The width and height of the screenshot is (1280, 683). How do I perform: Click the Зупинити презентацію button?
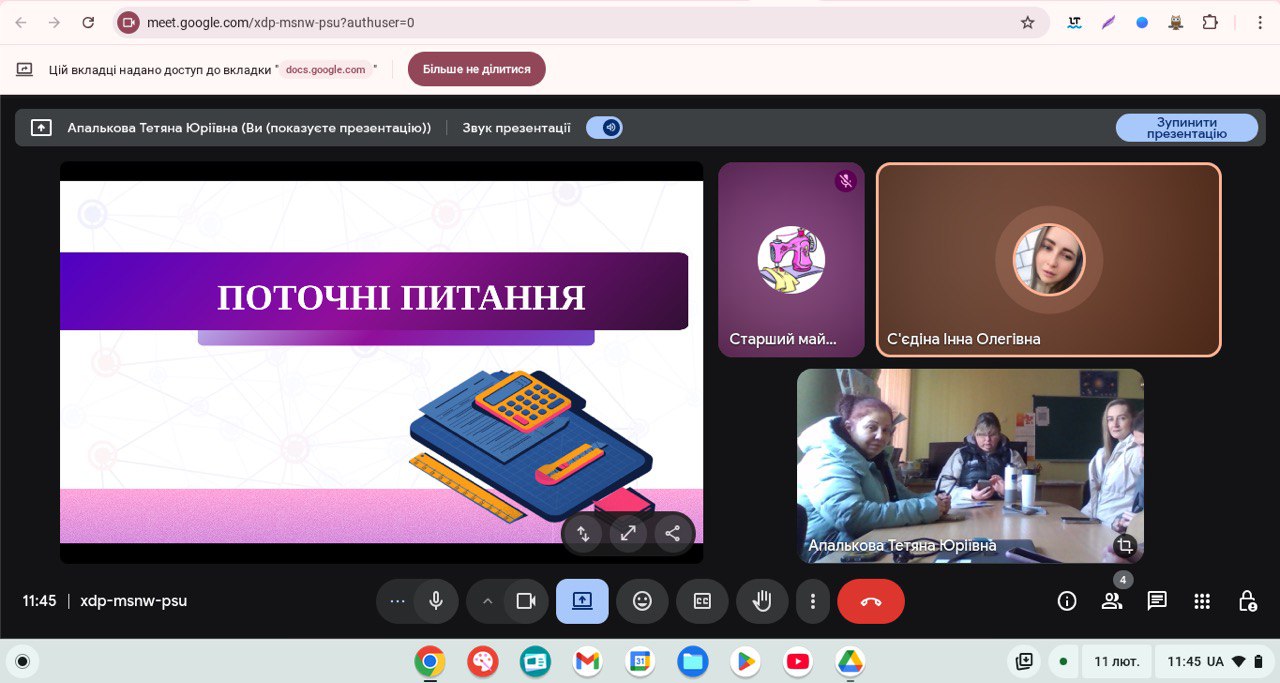(x=1186, y=128)
